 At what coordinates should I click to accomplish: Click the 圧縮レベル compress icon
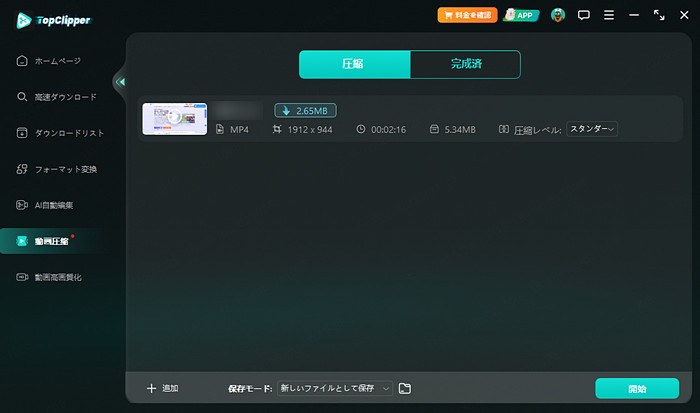[x=504, y=129]
